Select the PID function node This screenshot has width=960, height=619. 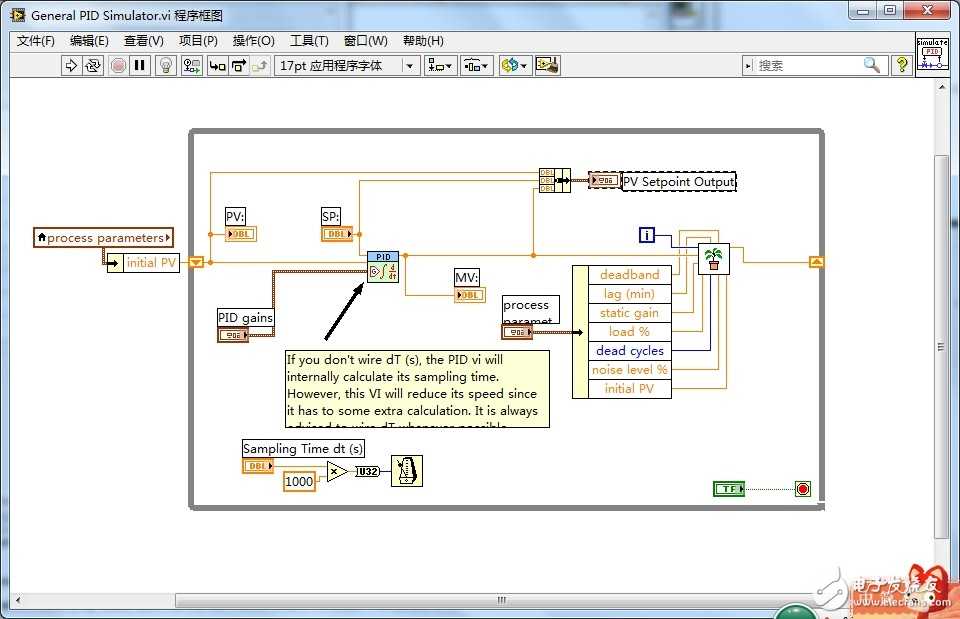pos(383,266)
